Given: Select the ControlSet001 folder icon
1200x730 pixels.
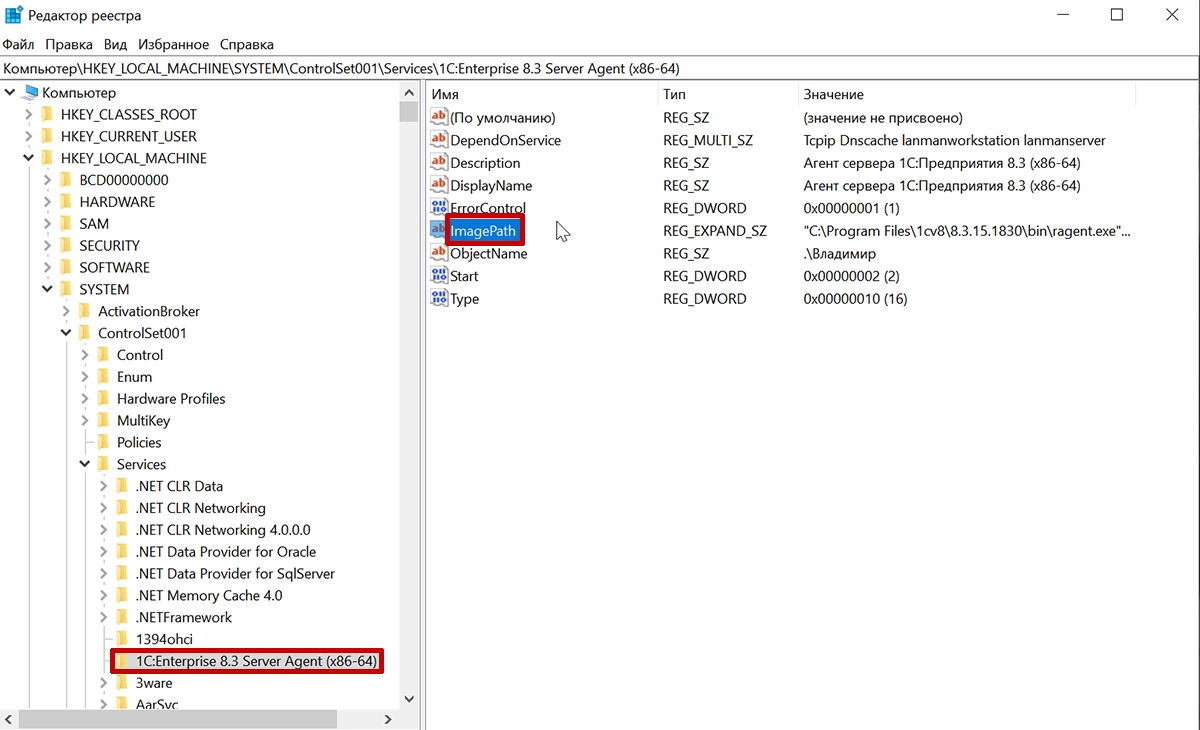Looking at the screenshot, I should [84, 333].
